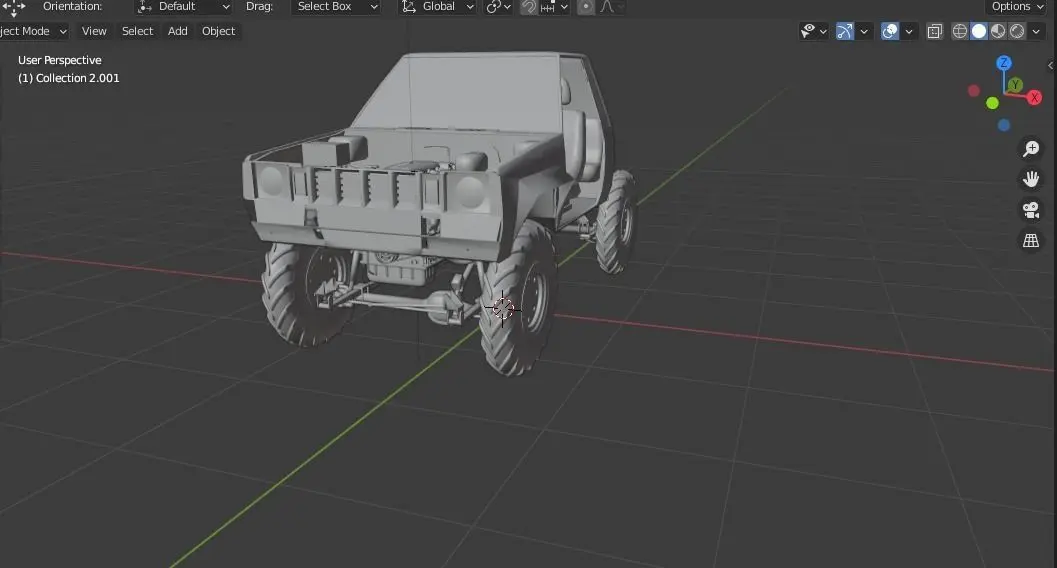Toggle the camera view icon
This screenshot has height=568, width=1057.
1031,210
